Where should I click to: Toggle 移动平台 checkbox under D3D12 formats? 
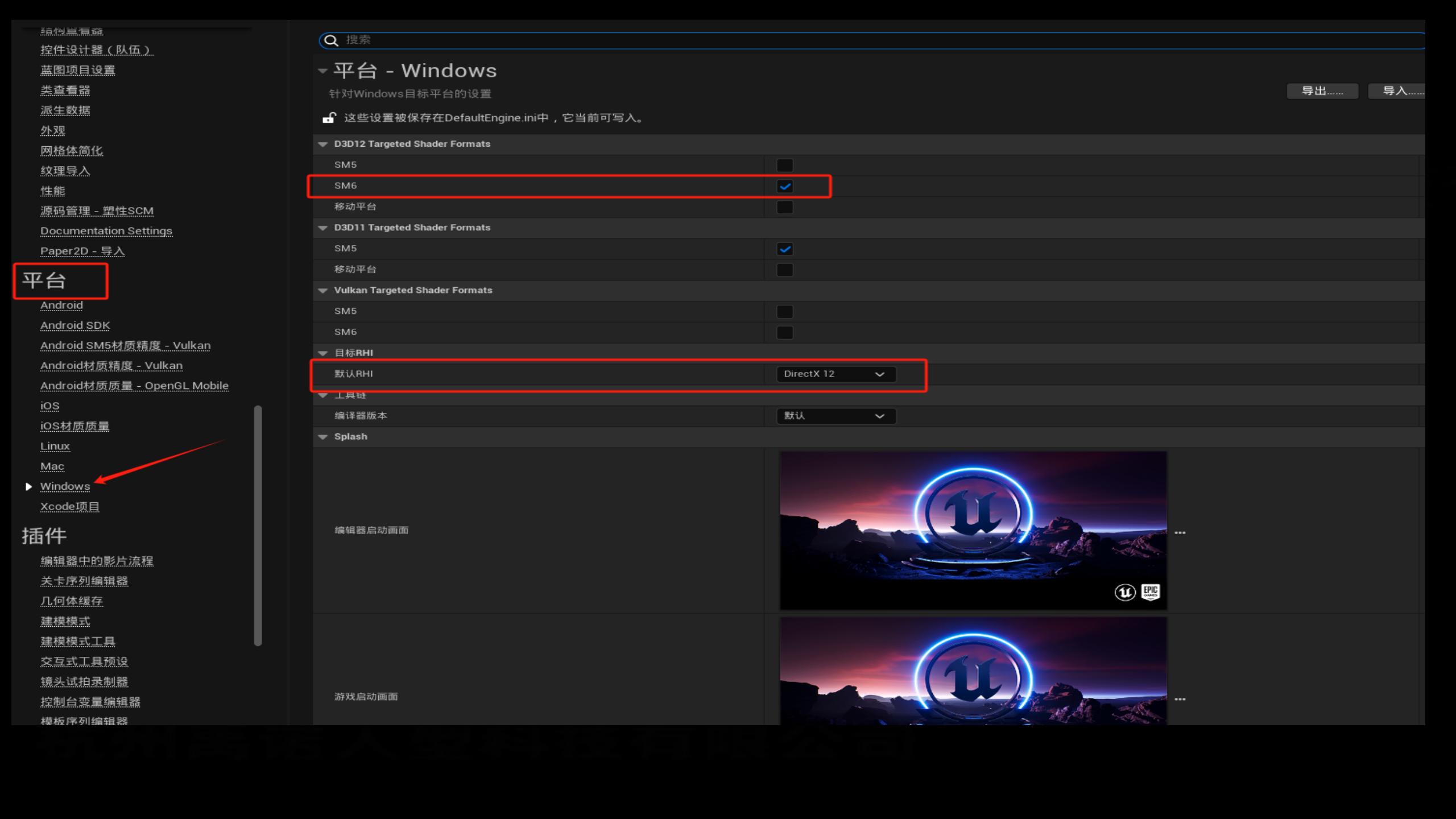785,207
